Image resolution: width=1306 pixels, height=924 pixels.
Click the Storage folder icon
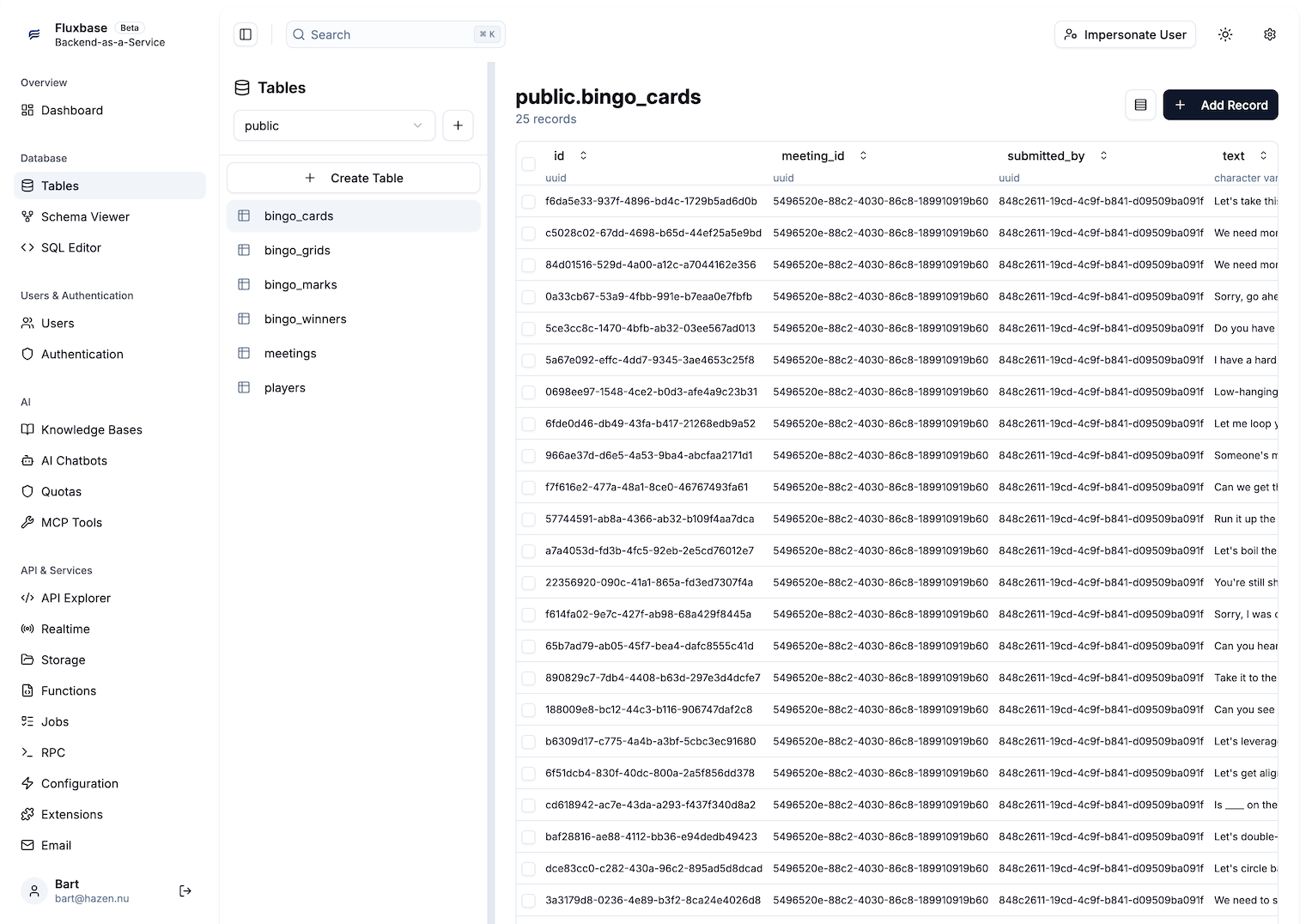click(x=27, y=660)
